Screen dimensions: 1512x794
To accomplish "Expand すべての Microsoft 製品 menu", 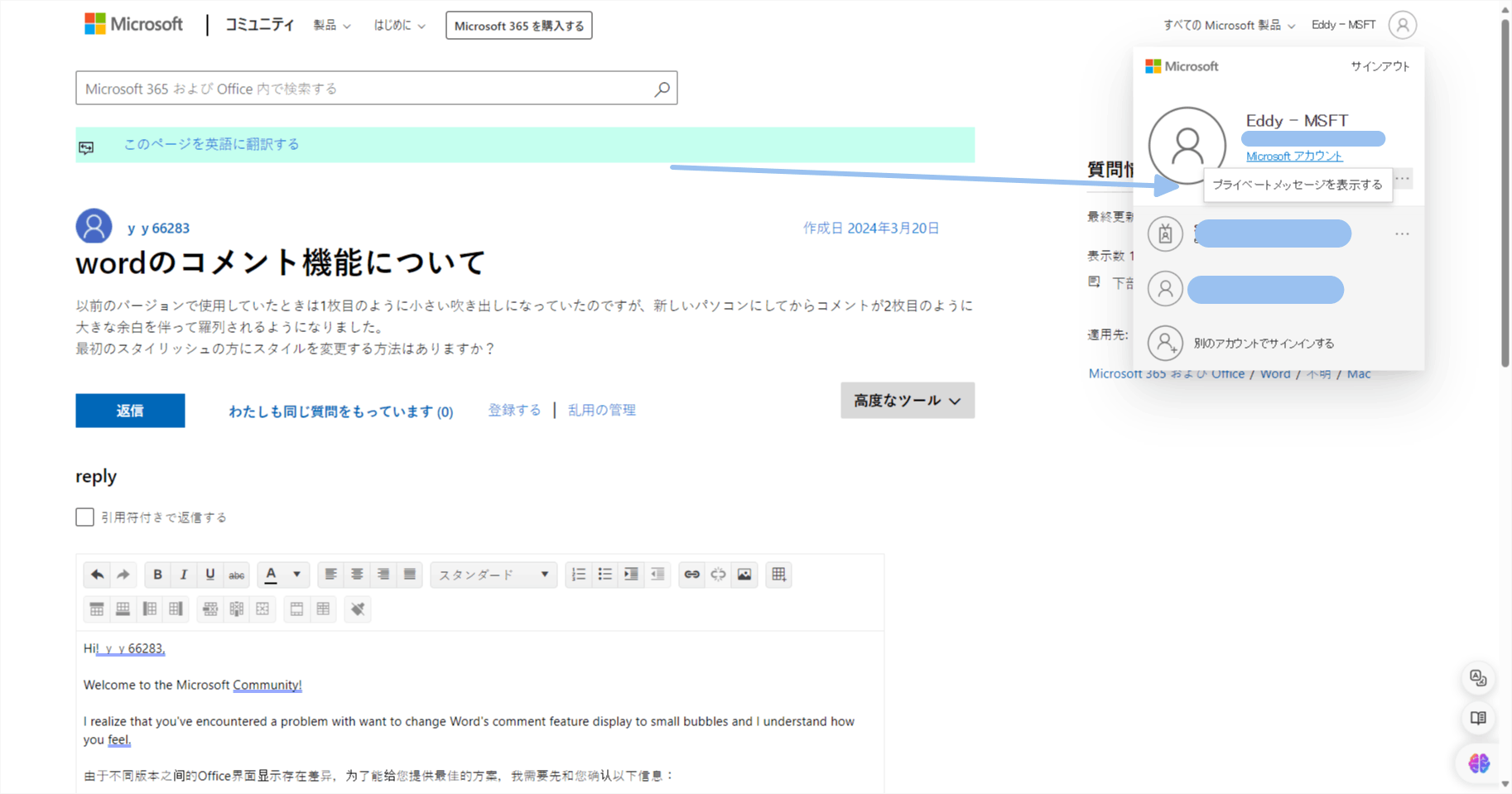I will [1229, 26].
